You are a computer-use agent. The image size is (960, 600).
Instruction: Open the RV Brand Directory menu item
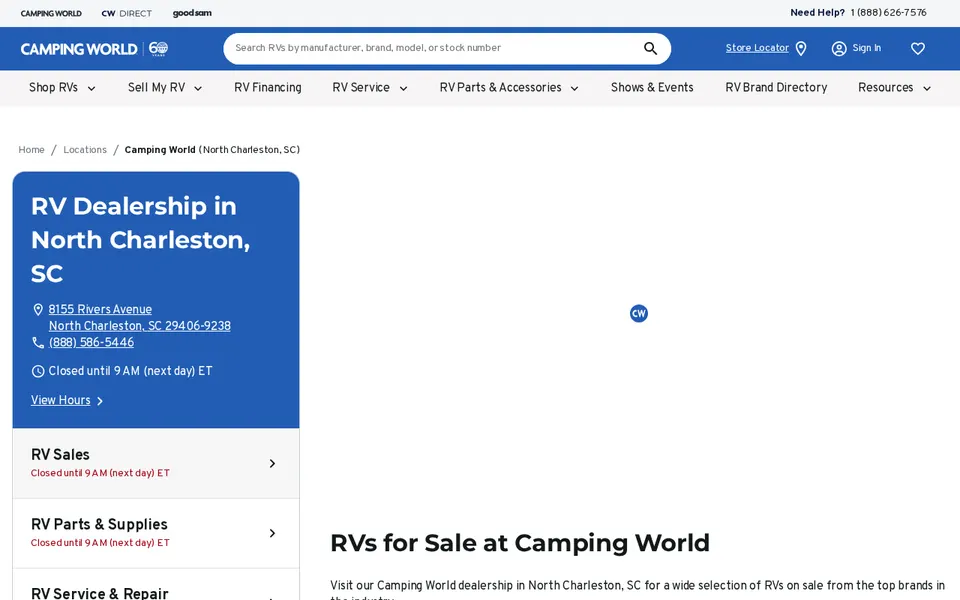click(776, 88)
